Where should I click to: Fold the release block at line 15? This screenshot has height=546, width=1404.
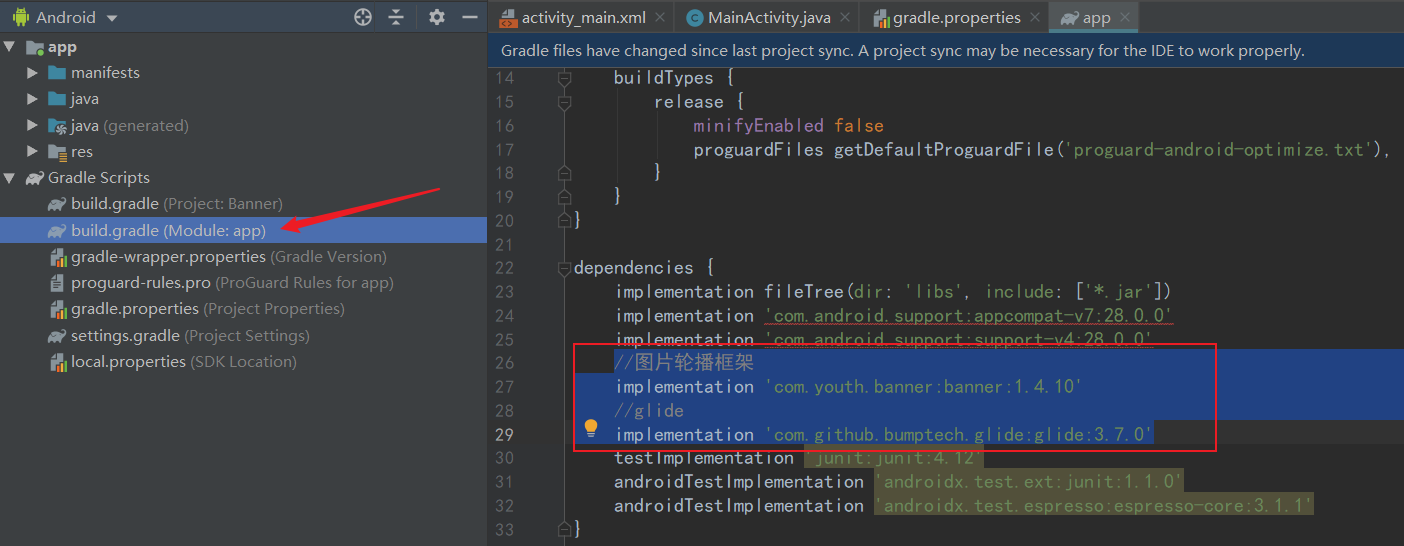(x=564, y=102)
